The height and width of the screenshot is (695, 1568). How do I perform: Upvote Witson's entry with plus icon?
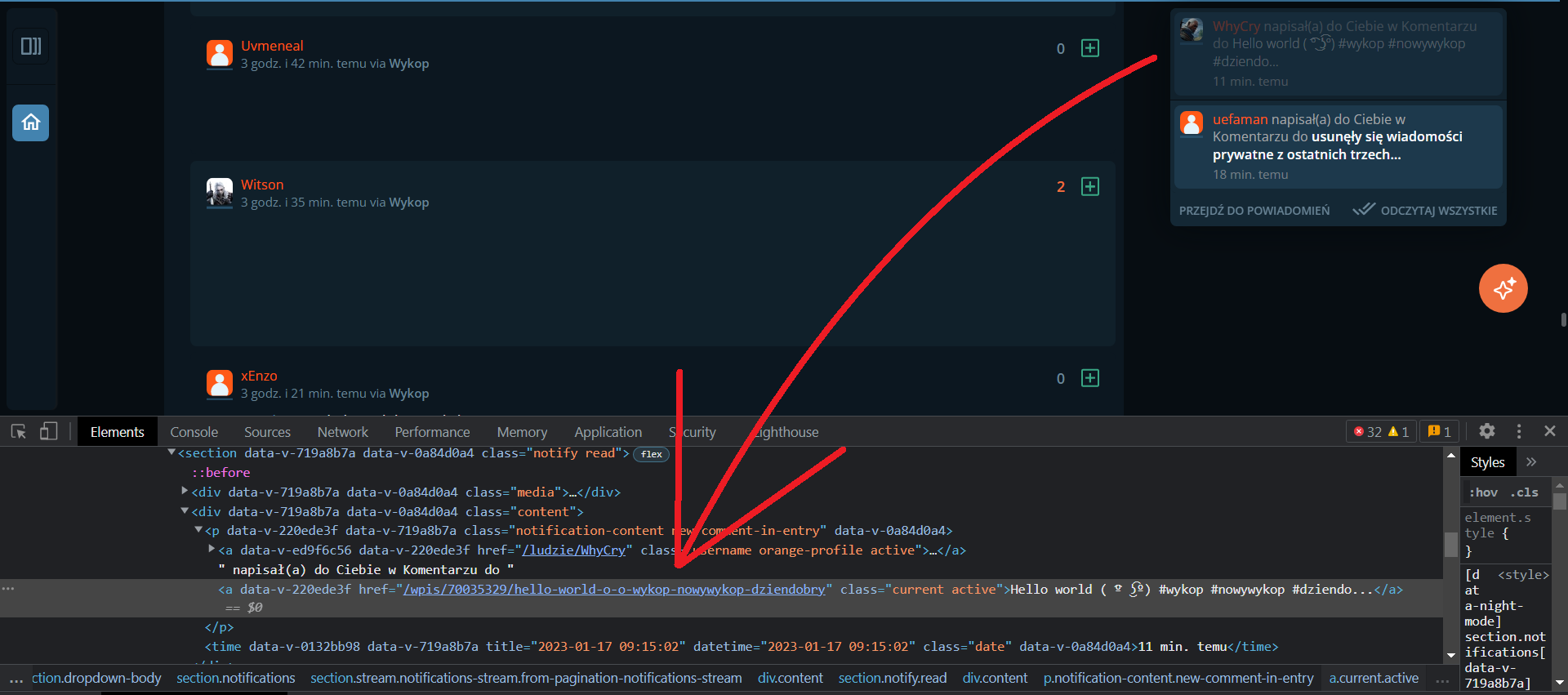coord(1089,187)
